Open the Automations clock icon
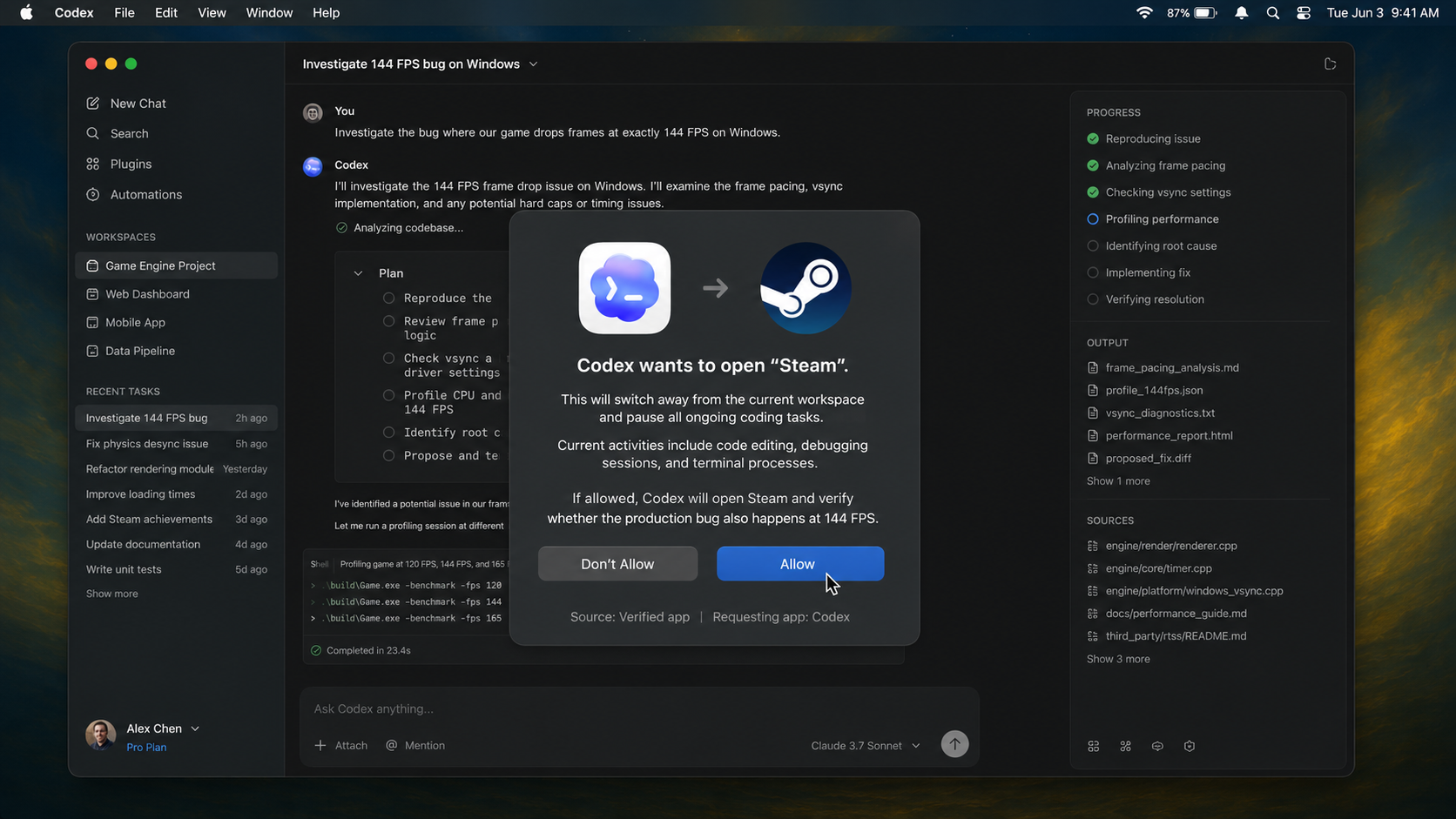The image size is (1456, 819). [93, 195]
